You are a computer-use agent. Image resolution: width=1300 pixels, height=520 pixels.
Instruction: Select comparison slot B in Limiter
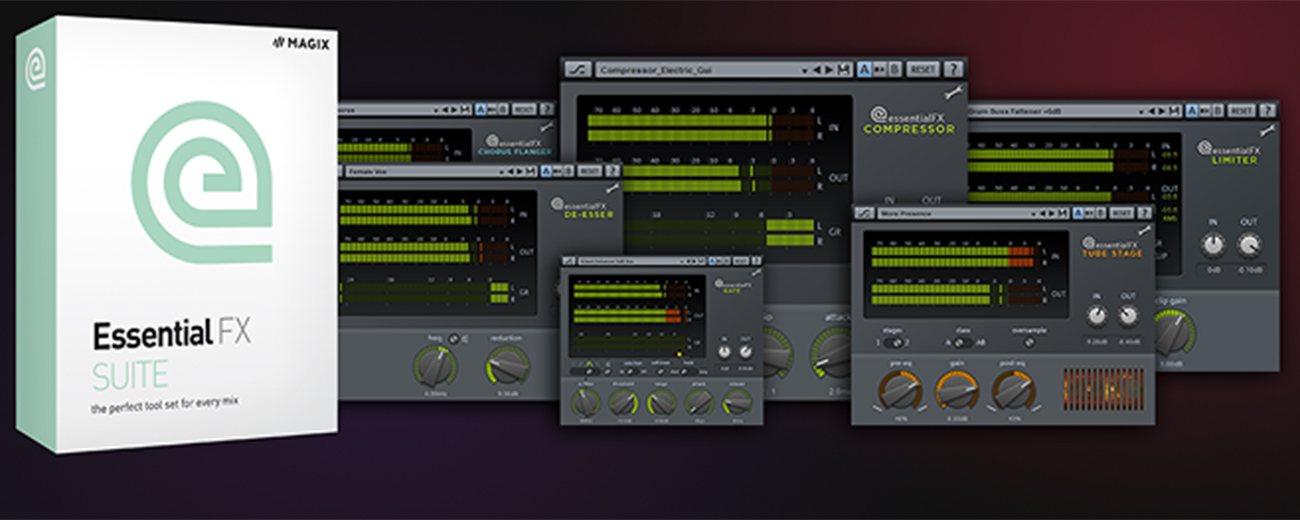(x=1217, y=111)
